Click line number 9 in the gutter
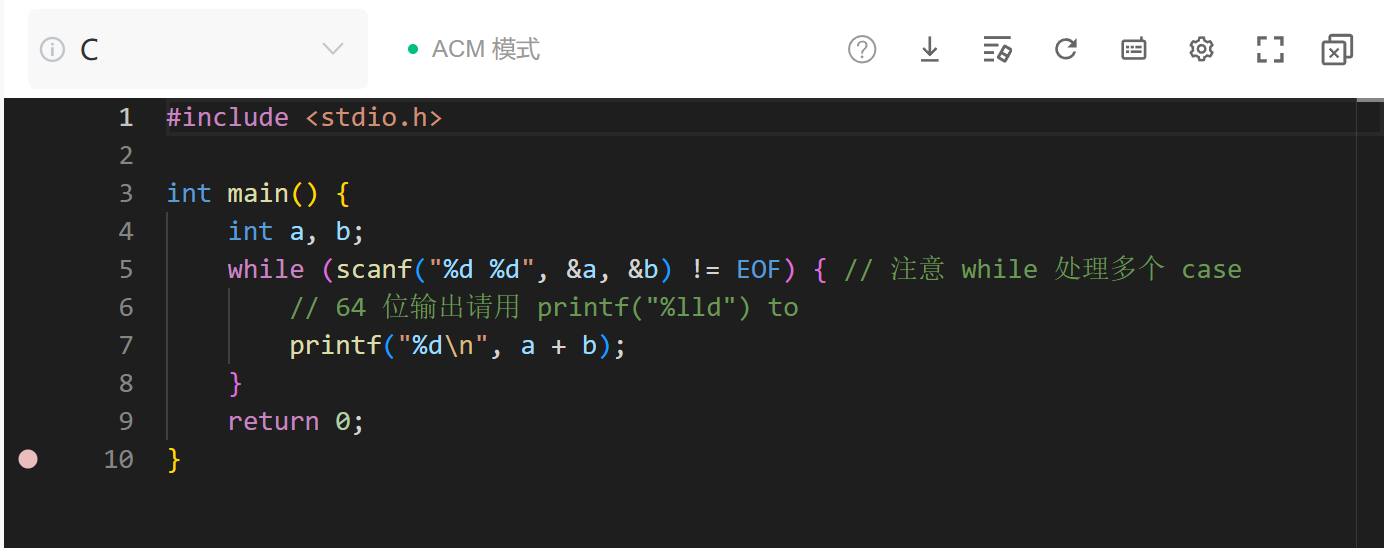The width and height of the screenshot is (1384, 548). tap(125, 422)
